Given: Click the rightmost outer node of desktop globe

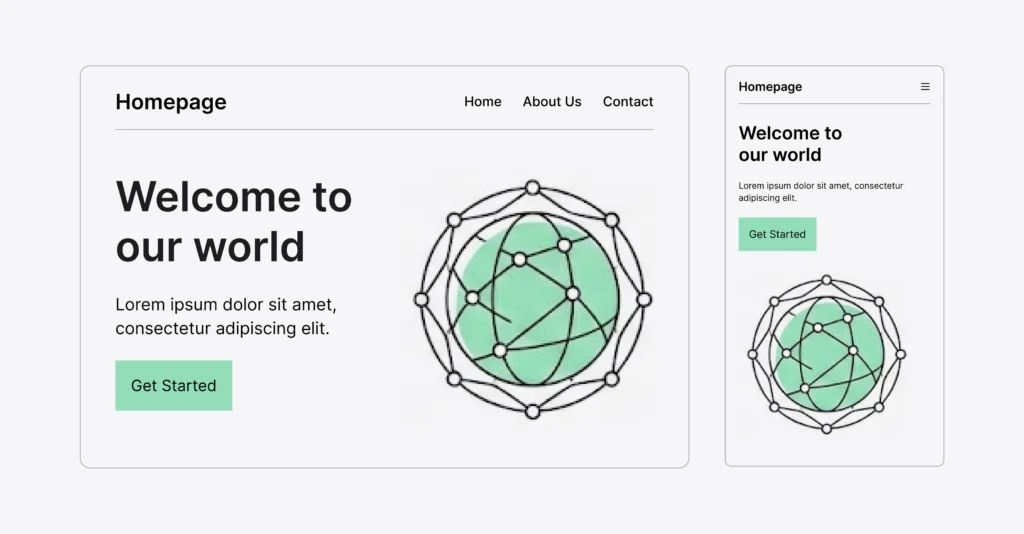Looking at the screenshot, I should (x=644, y=299).
